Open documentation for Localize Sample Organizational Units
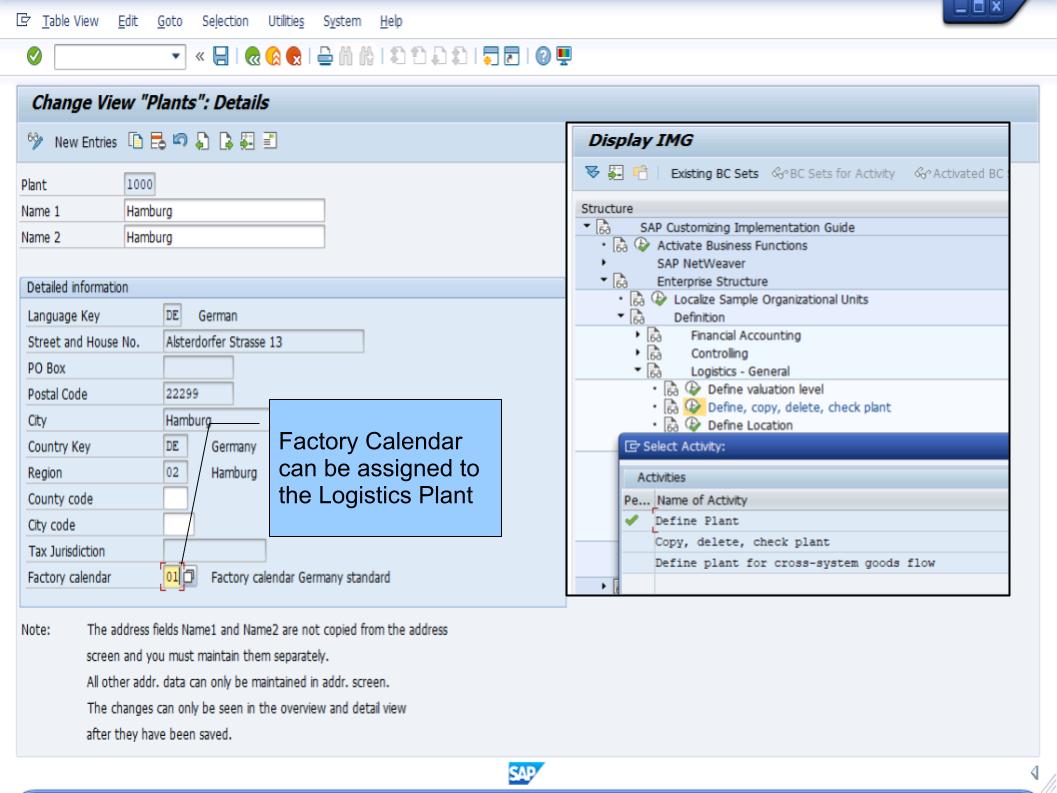The height and width of the screenshot is (793, 1057). click(x=638, y=299)
